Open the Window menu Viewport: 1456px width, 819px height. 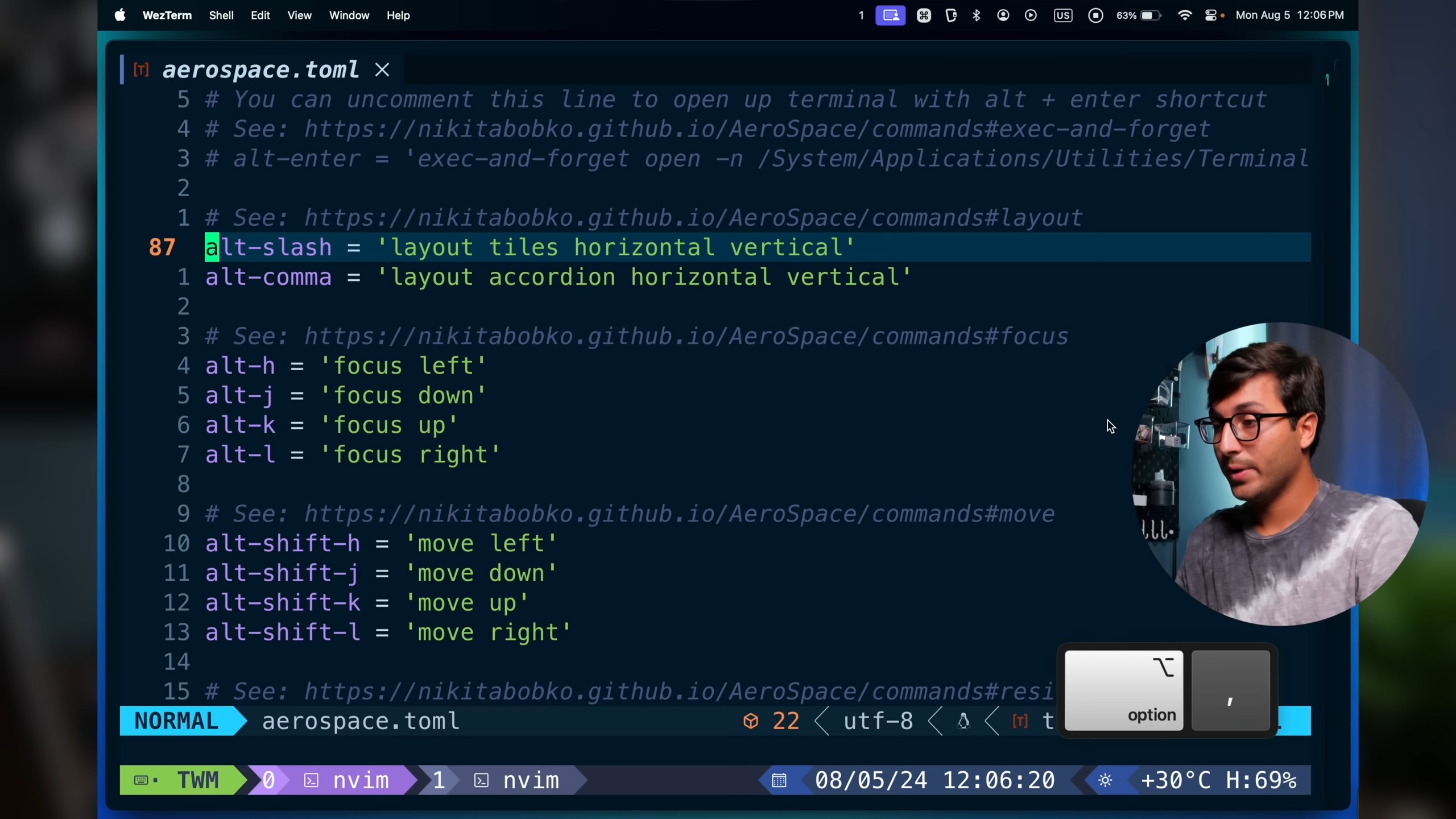(x=349, y=15)
